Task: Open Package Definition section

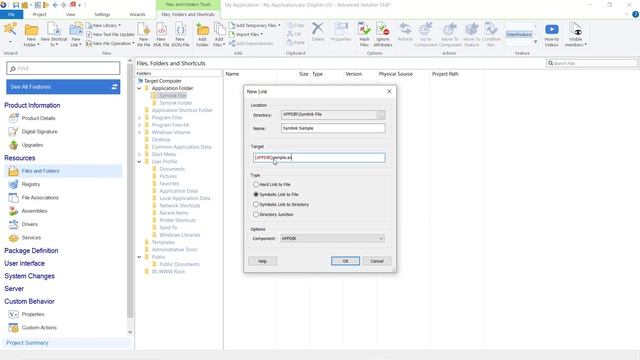Action: coord(31,251)
